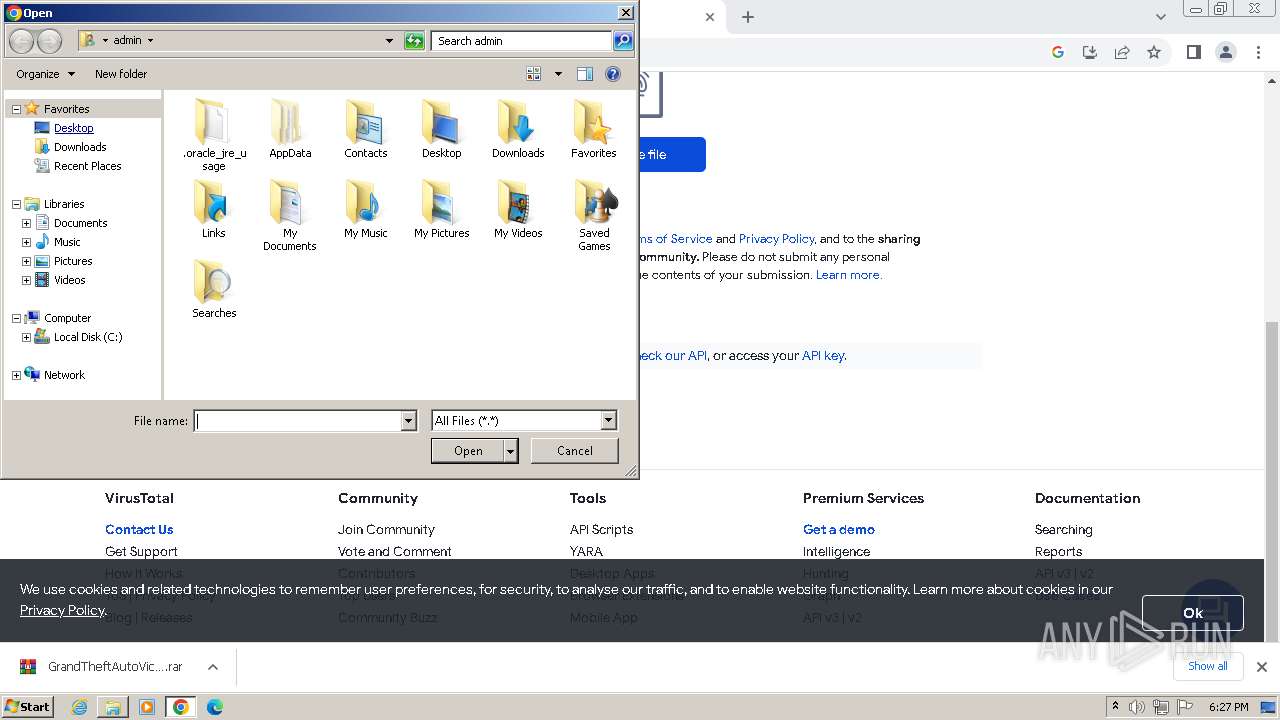Select Computer in navigation pane
The height and width of the screenshot is (720, 1280).
[67, 318]
